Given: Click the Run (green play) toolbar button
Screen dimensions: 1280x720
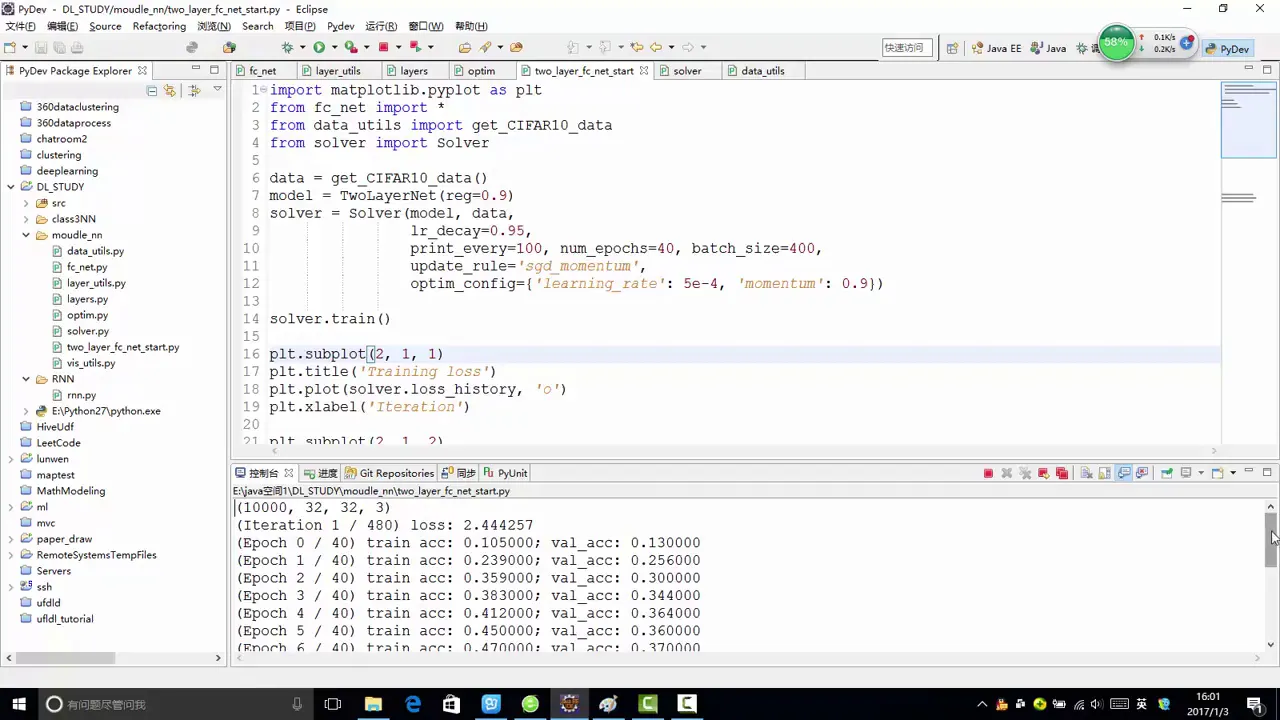Looking at the screenshot, I should (319, 47).
